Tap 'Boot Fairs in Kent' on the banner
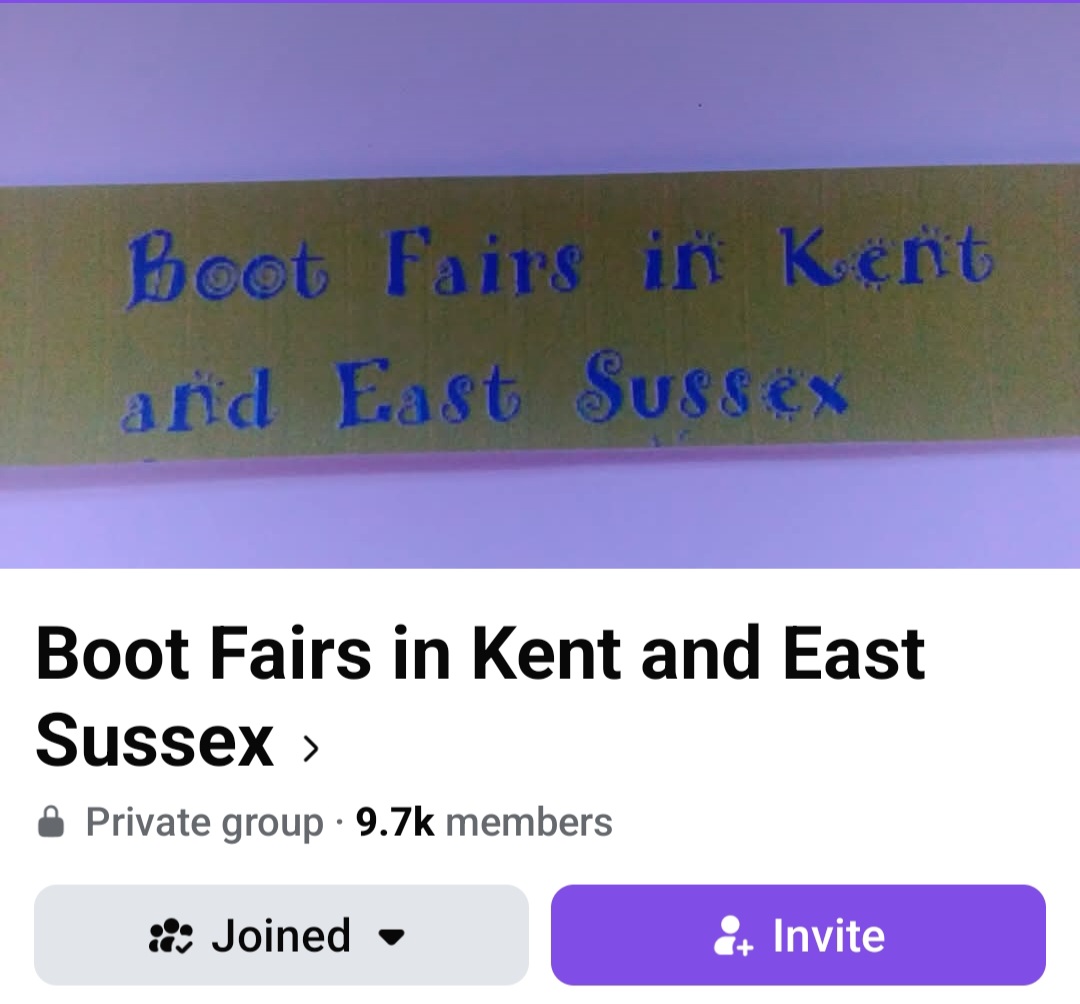The height and width of the screenshot is (1004, 1080). tap(559, 266)
